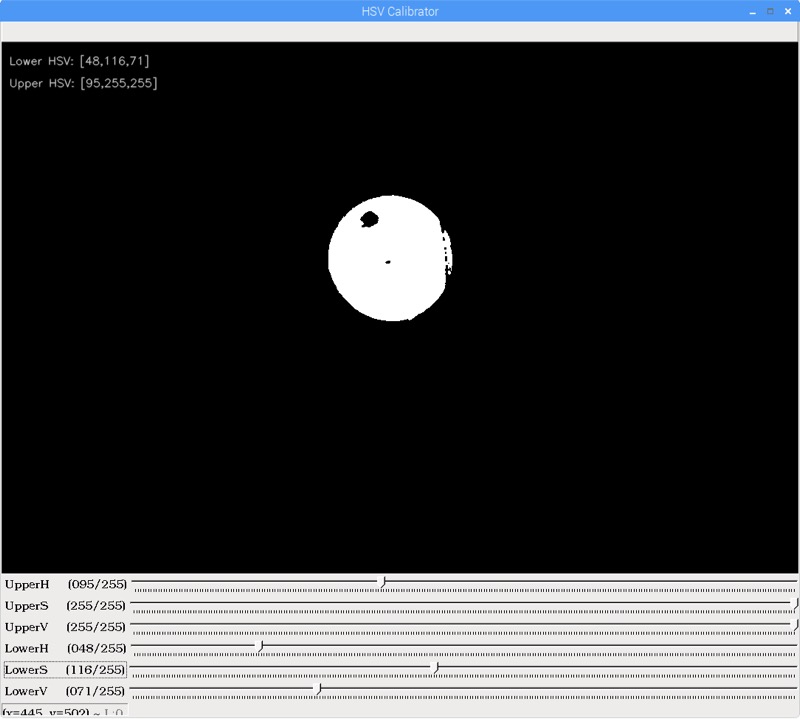Click the large black hole in the mask

tap(369, 219)
